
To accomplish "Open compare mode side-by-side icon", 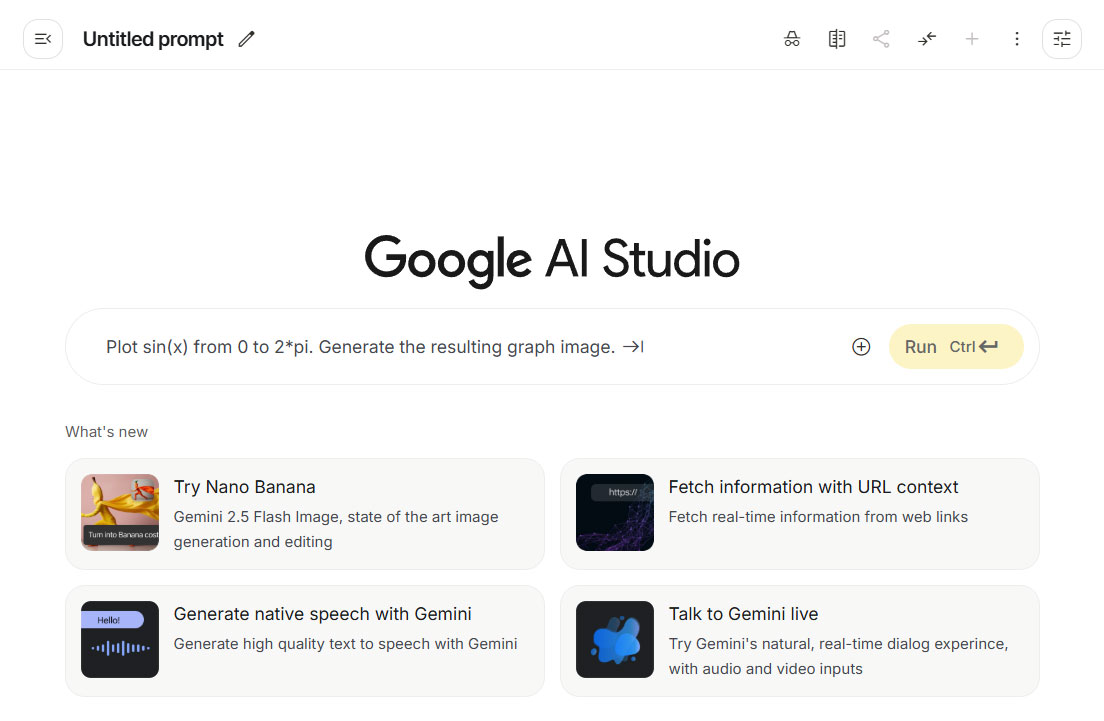I will tap(837, 39).
